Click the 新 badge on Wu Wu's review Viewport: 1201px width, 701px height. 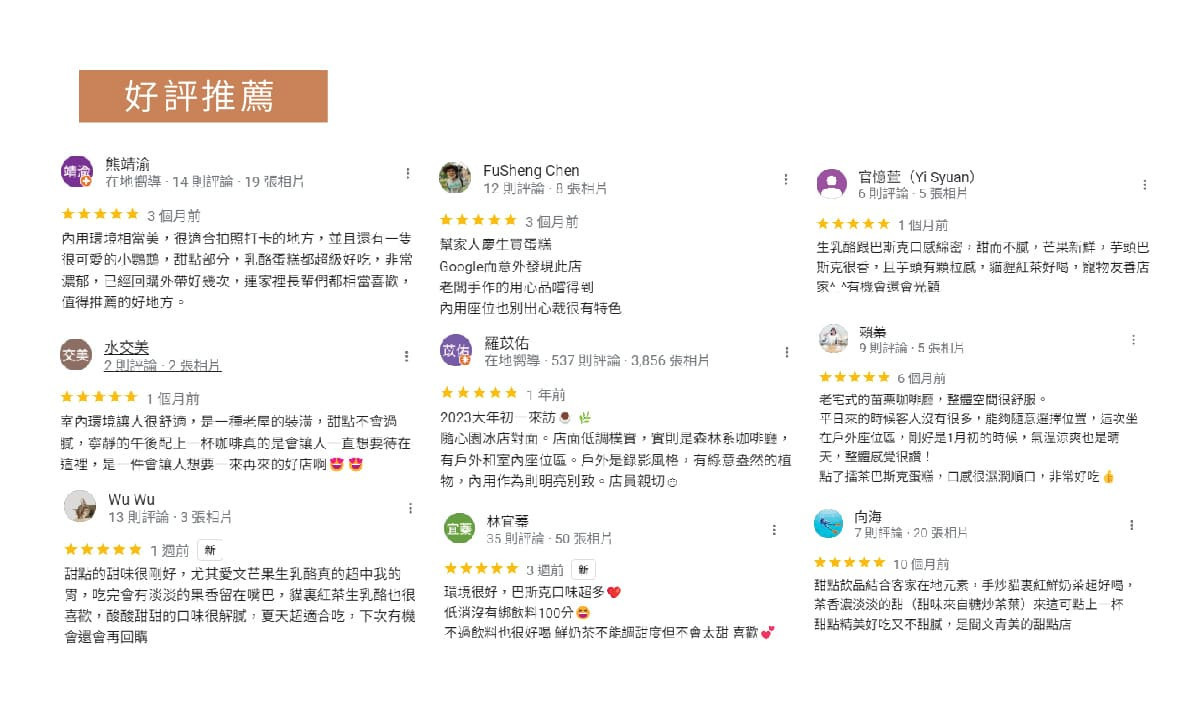(x=210, y=550)
